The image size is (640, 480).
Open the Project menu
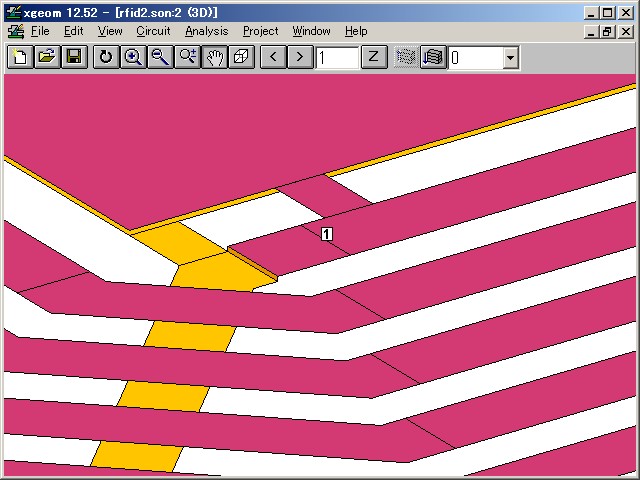coord(260,31)
